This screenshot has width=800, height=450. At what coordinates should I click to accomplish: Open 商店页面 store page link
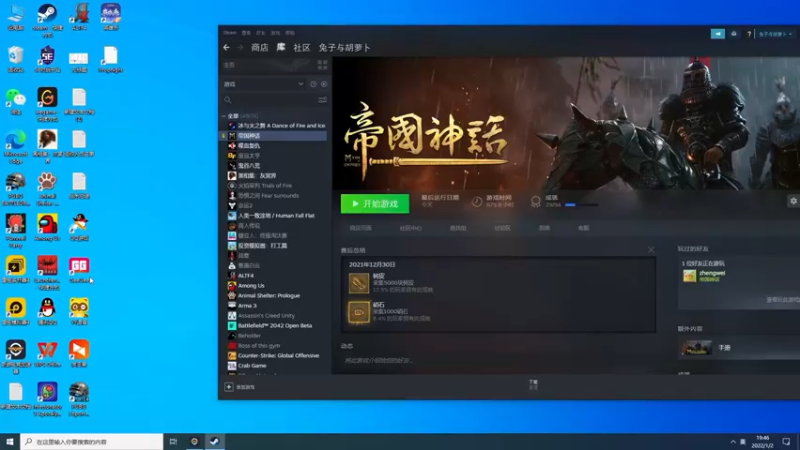pyautogui.click(x=361, y=228)
